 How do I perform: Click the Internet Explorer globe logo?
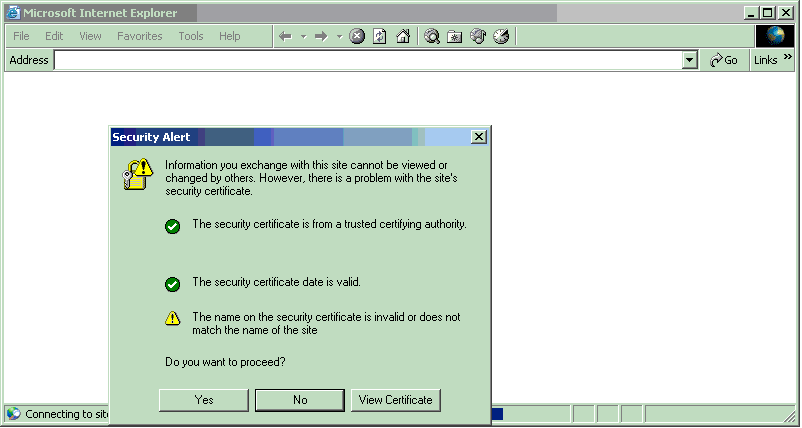click(775, 36)
